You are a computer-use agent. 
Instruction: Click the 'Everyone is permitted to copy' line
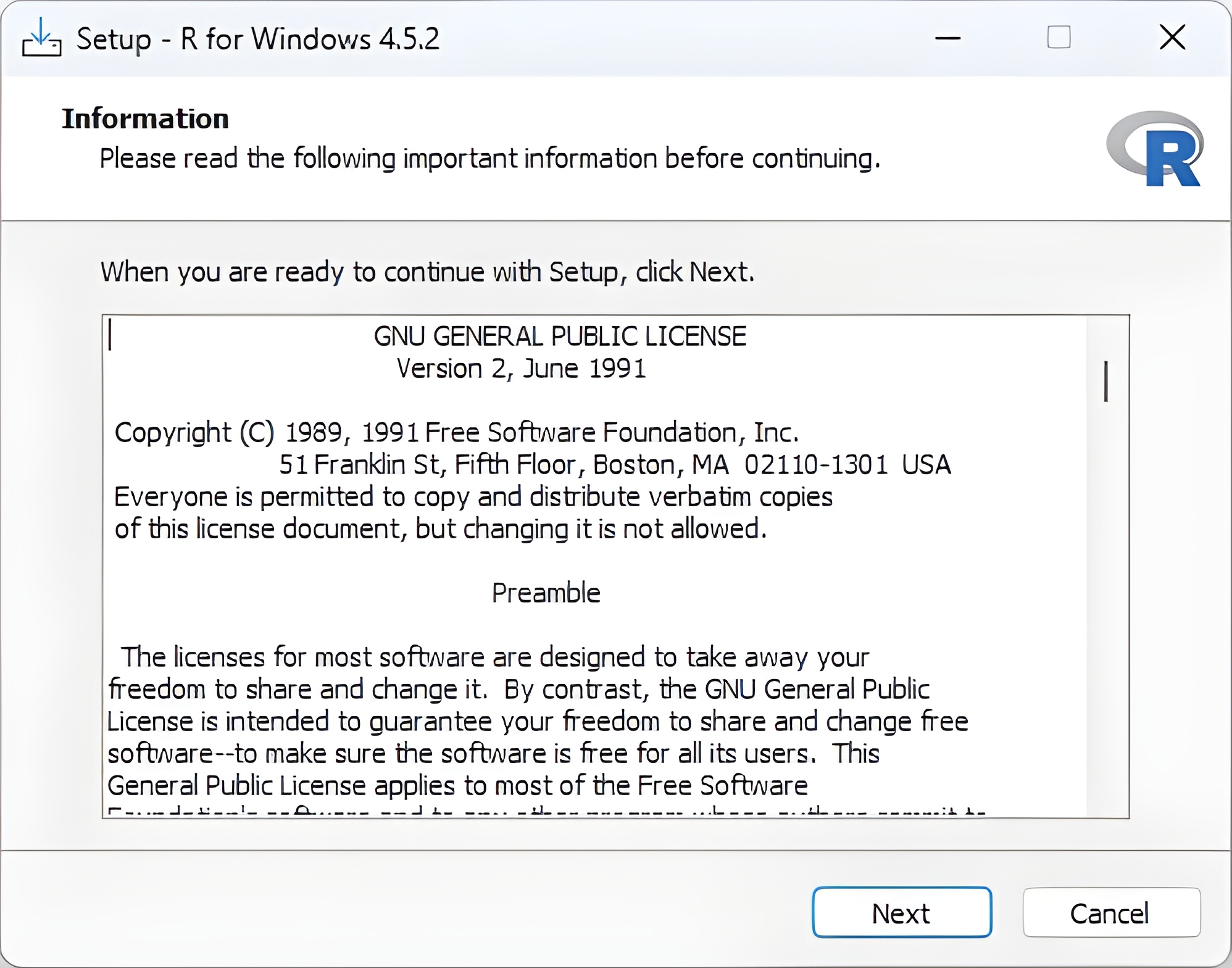click(x=473, y=497)
